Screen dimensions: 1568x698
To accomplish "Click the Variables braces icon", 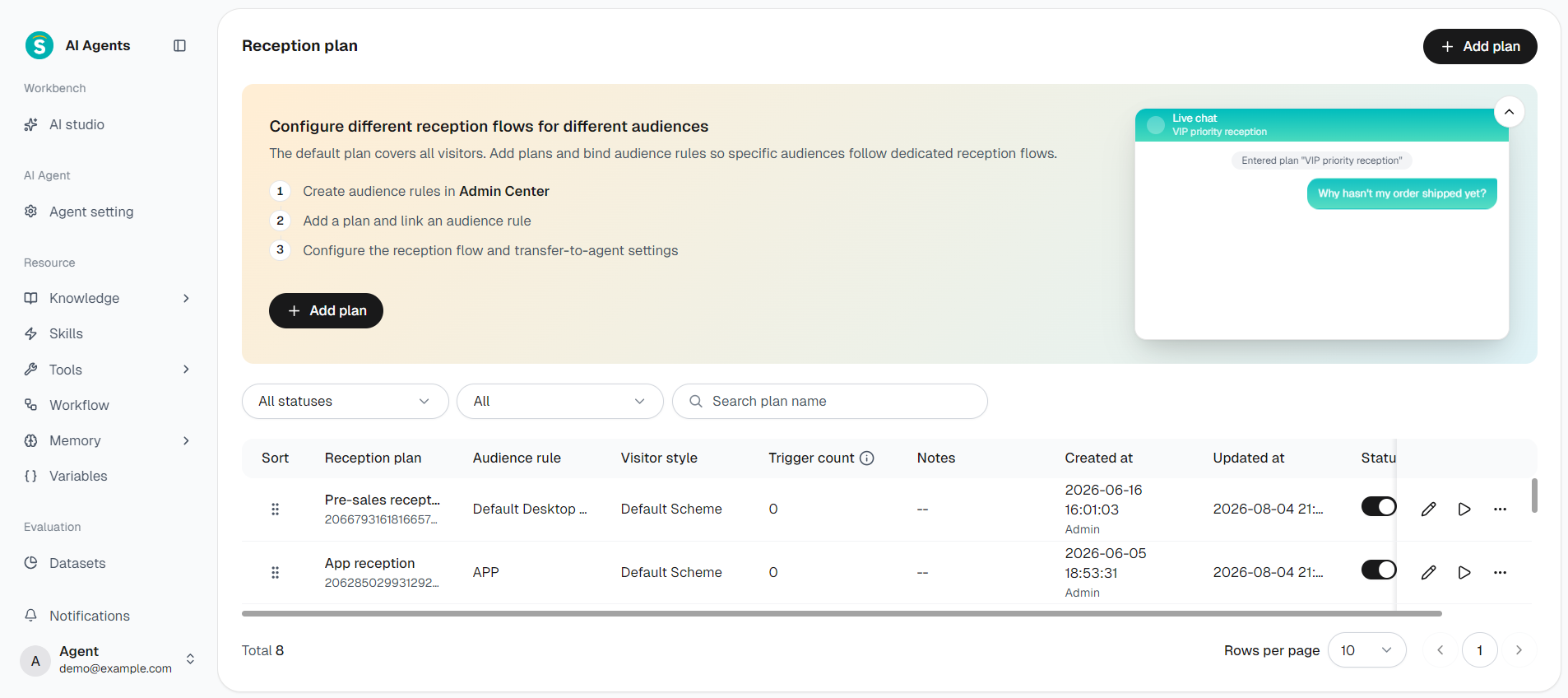I will click(31, 476).
